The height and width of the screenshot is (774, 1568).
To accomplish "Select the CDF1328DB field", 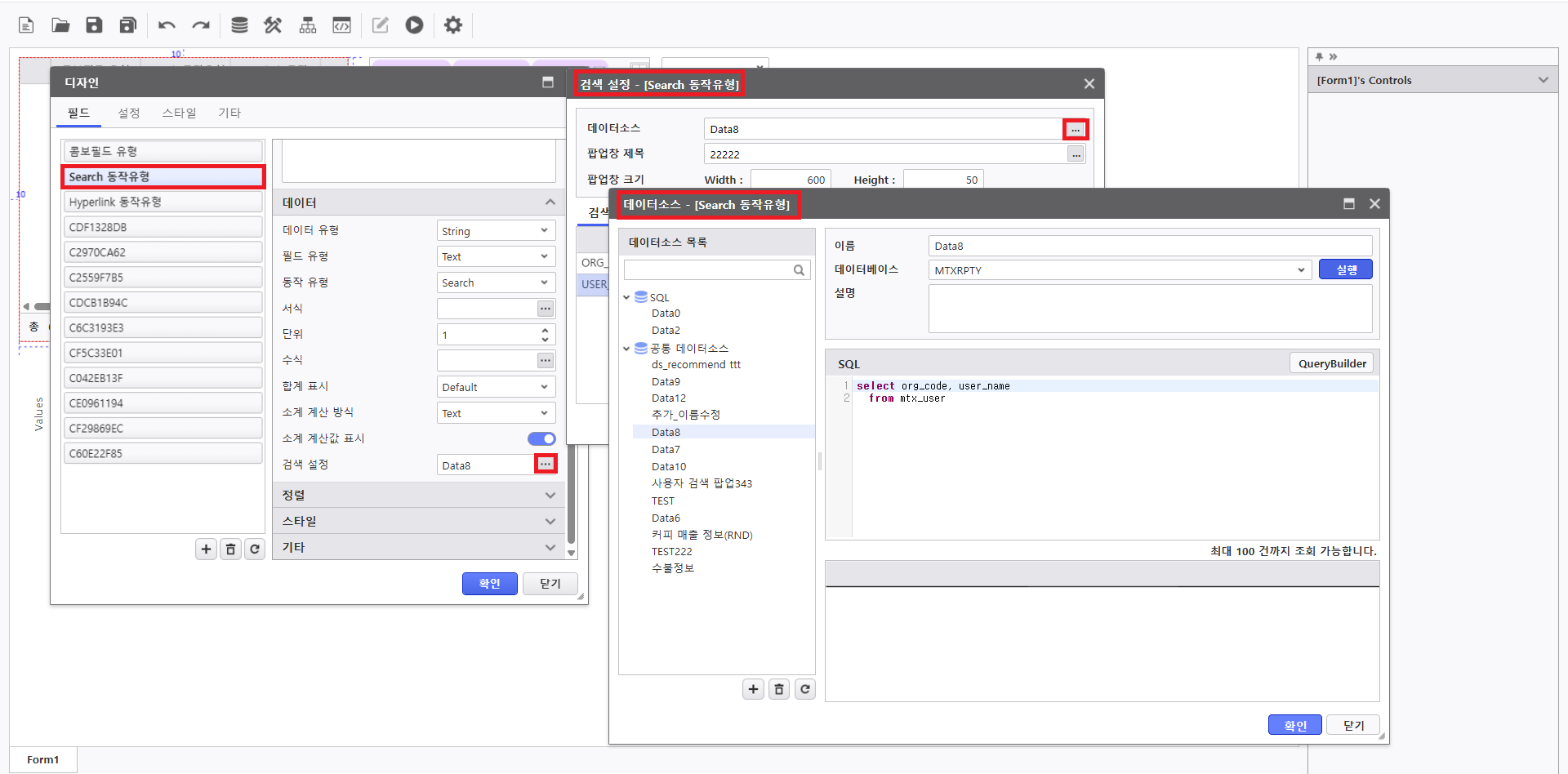I will pos(163,227).
